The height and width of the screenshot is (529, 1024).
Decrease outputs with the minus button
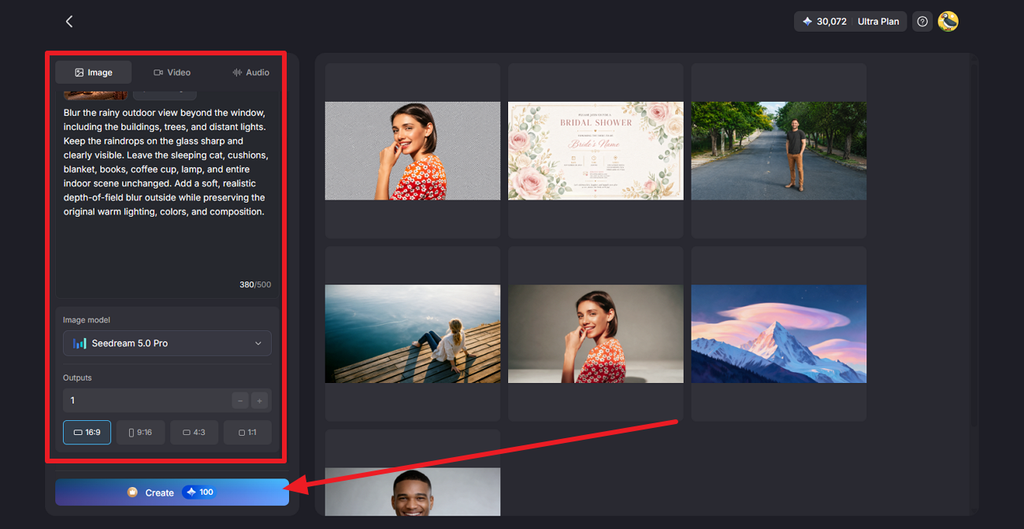tap(240, 400)
